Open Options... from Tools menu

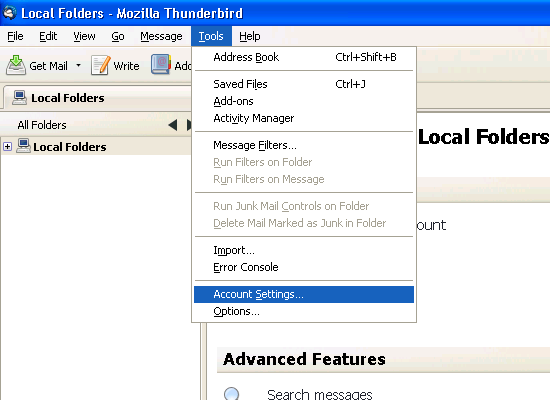coord(304,312)
